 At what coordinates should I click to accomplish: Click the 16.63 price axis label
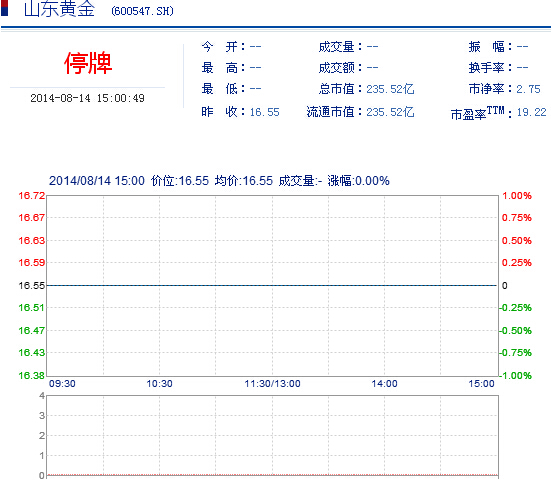[32, 241]
